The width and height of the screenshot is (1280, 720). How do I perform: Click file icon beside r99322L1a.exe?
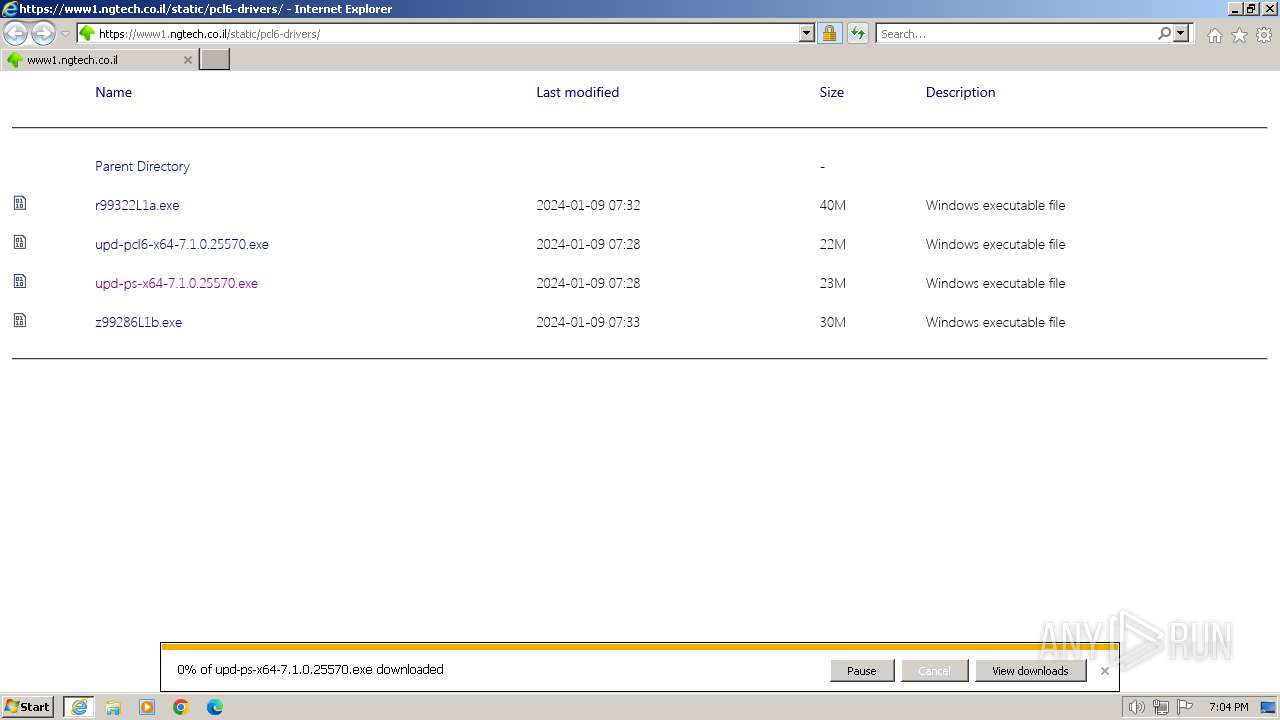pyautogui.click(x=20, y=203)
